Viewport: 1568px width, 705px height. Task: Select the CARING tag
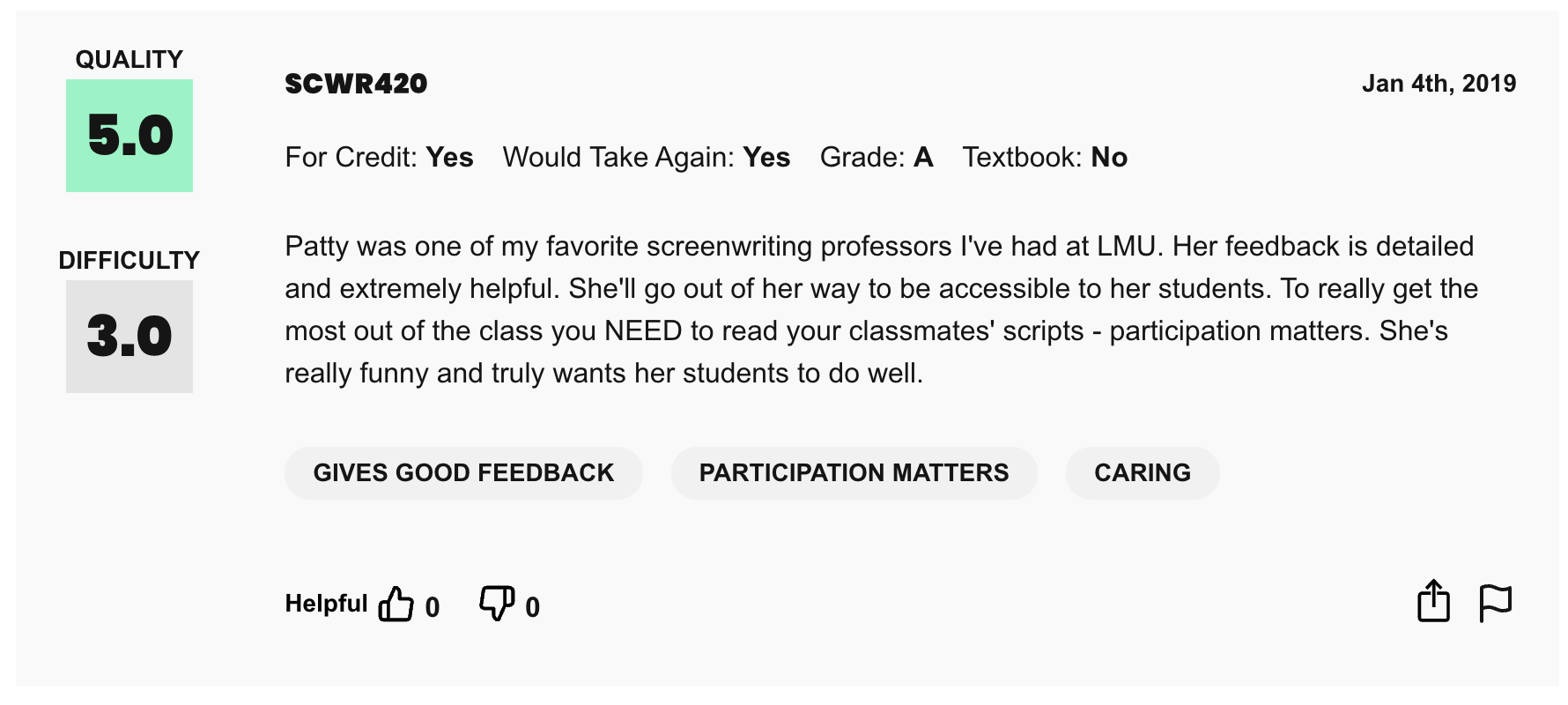(x=1143, y=472)
